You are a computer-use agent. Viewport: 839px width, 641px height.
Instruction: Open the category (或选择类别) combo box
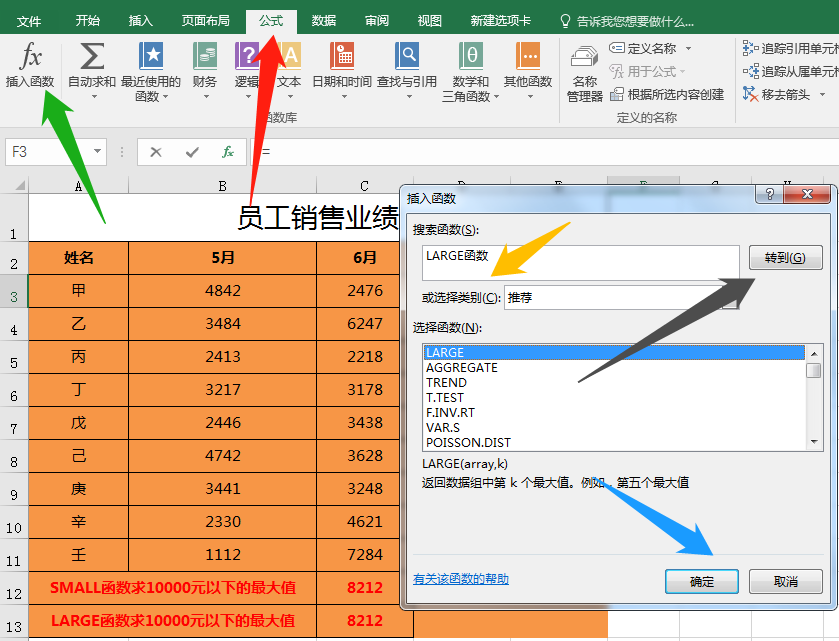[x=621, y=297]
